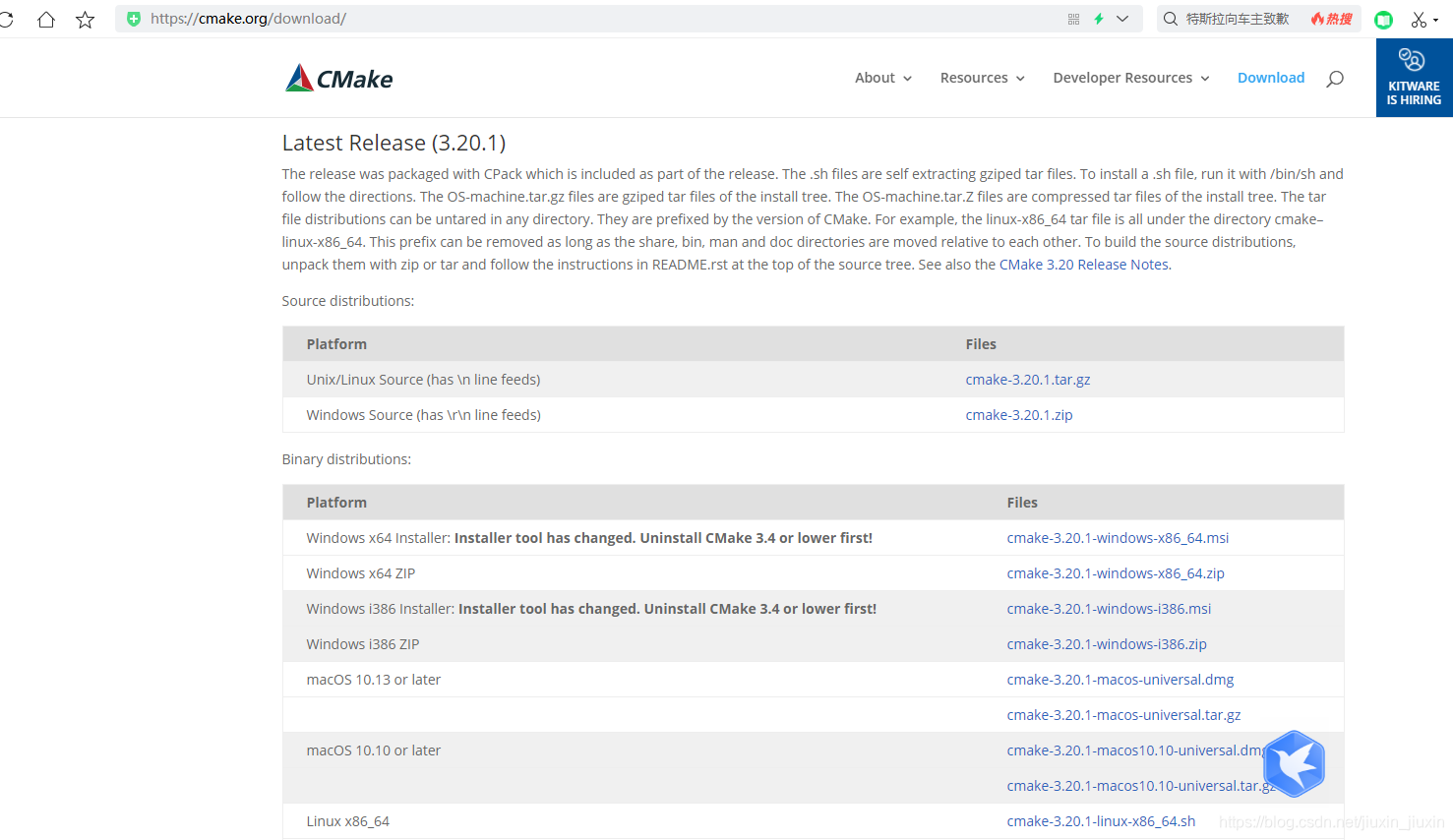Select the 'Windows i386 ZIP' row text
This screenshot has width=1453, height=840.
point(363,644)
